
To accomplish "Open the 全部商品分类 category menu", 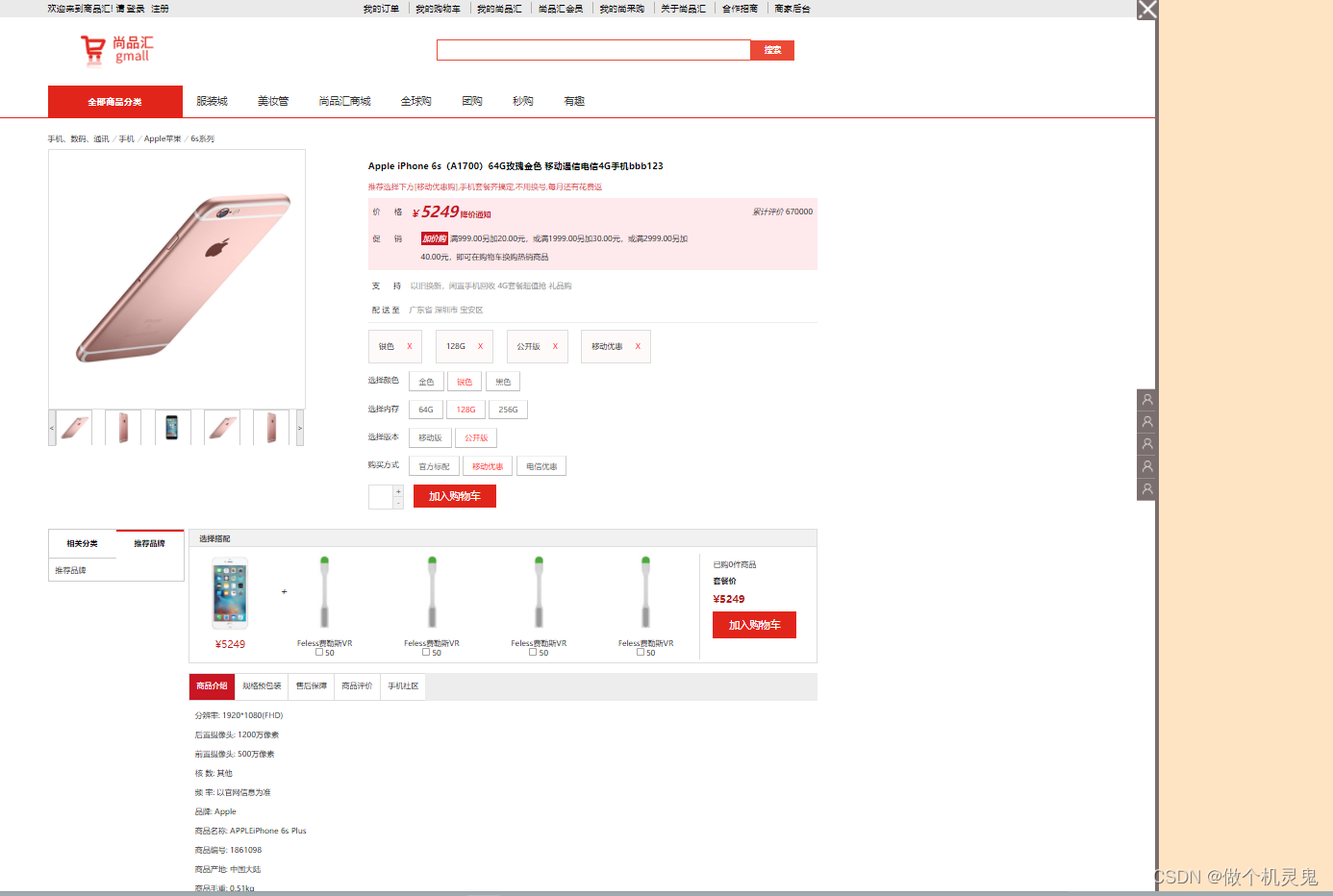I will pyautogui.click(x=115, y=101).
